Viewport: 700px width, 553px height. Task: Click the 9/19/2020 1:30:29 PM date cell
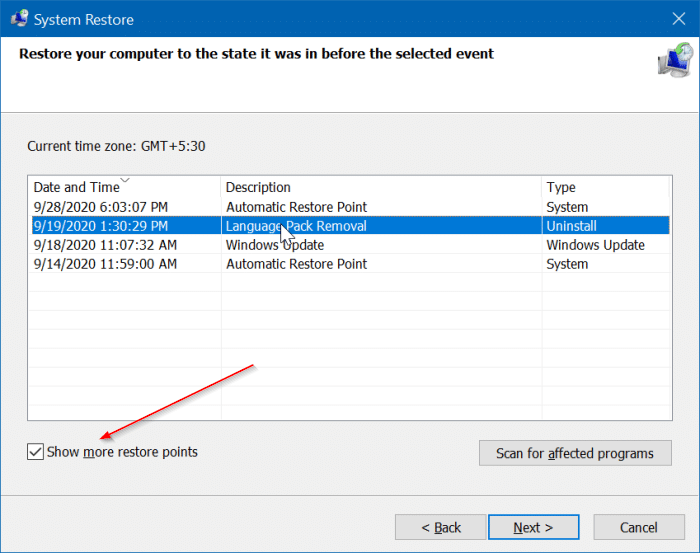tap(101, 226)
